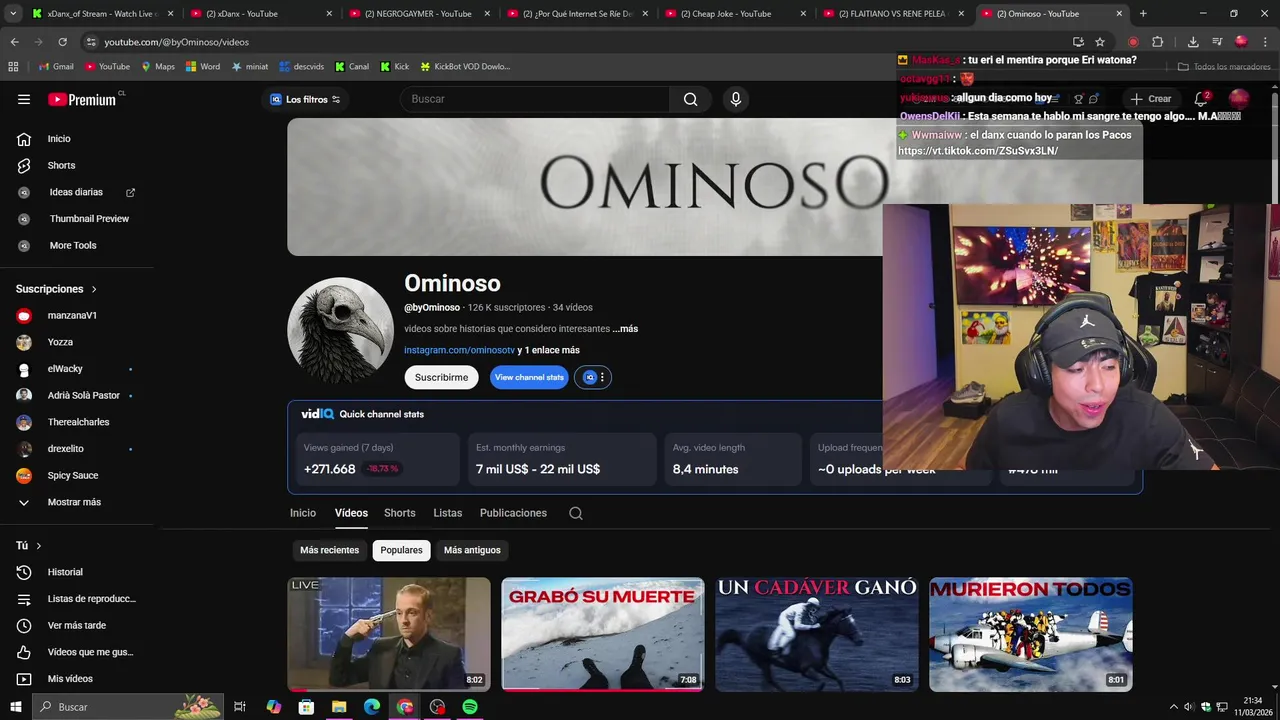Open the tiktok link in chat overlay

[x=978, y=151]
